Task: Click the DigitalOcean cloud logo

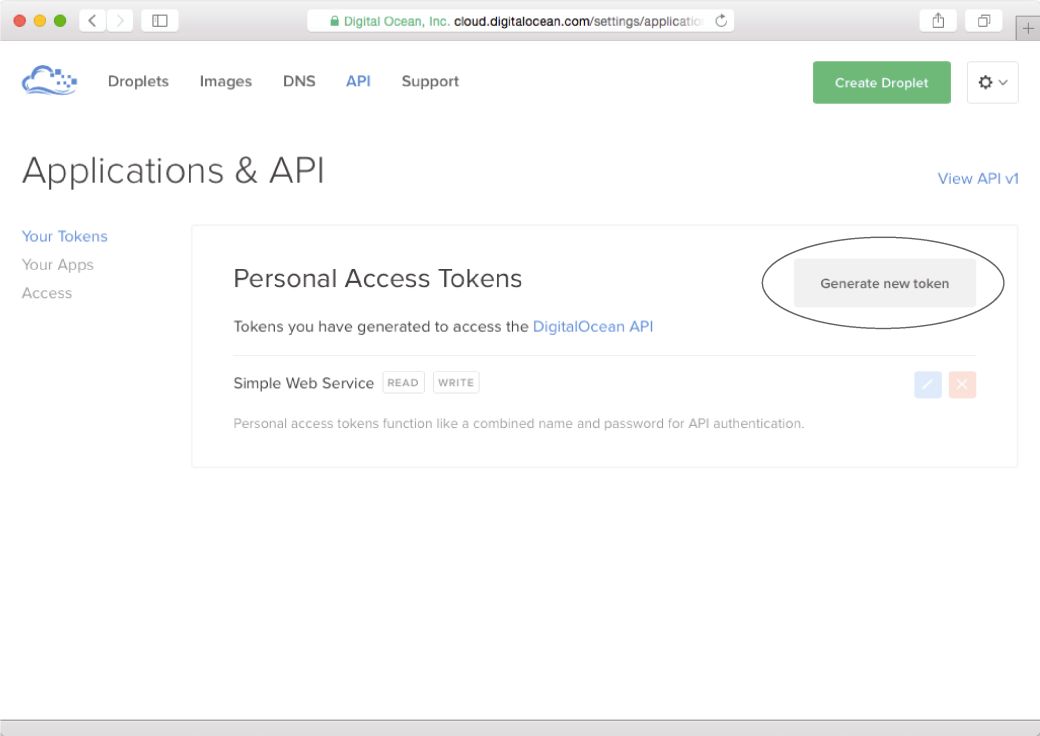Action: pyautogui.click(x=50, y=81)
